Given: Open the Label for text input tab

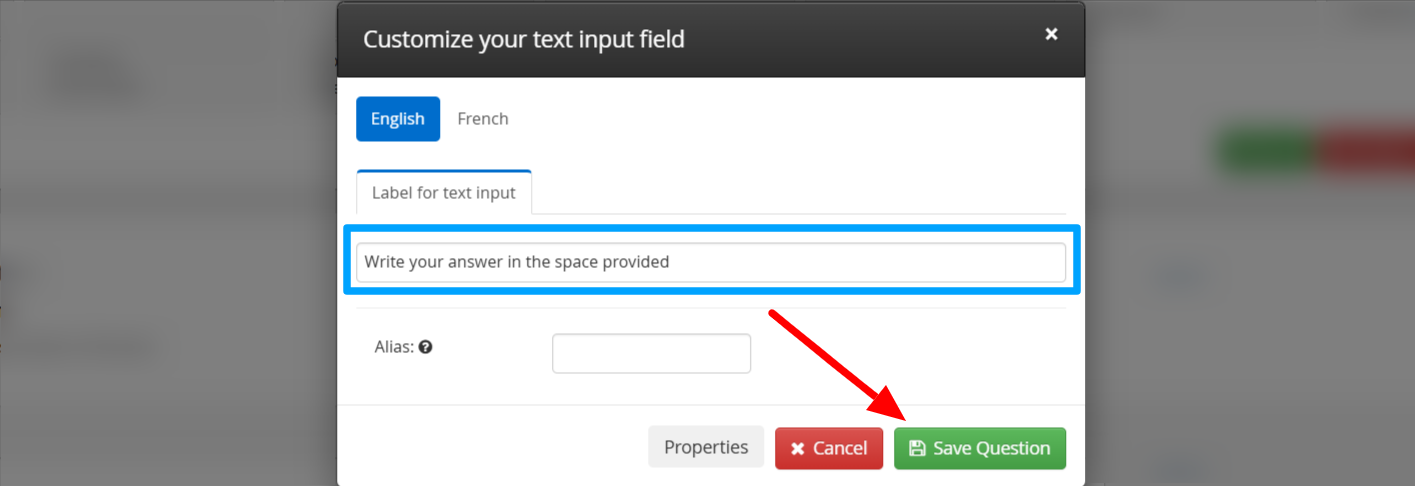Looking at the screenshot, I should pyautogui.click(x=444, y=192).
